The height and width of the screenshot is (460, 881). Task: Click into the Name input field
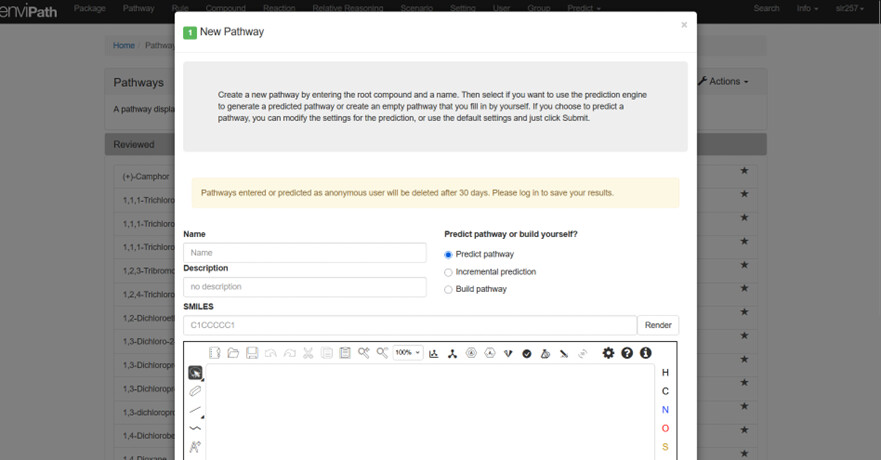[x=305, y=253]
